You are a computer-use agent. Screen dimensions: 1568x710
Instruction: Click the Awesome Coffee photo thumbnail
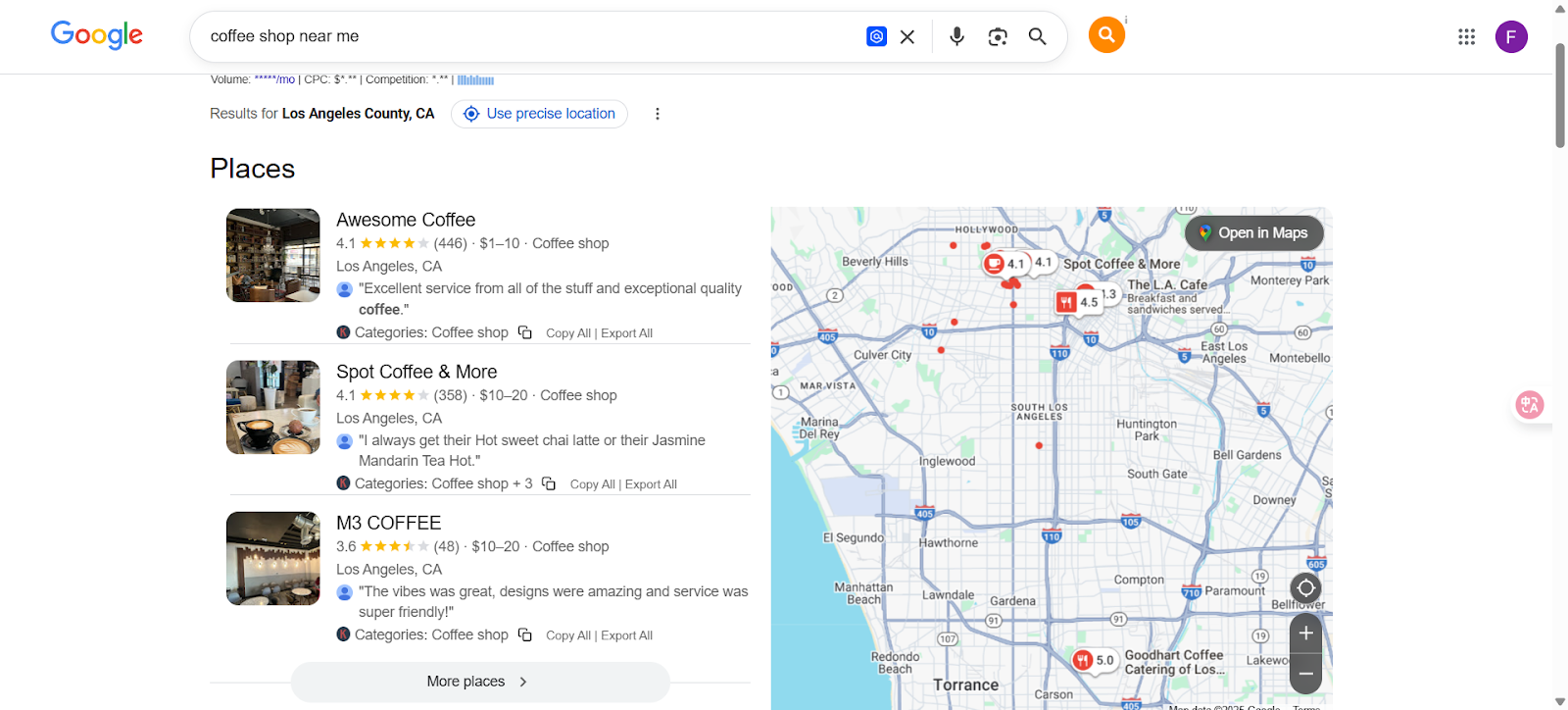(x=273, y=255)
